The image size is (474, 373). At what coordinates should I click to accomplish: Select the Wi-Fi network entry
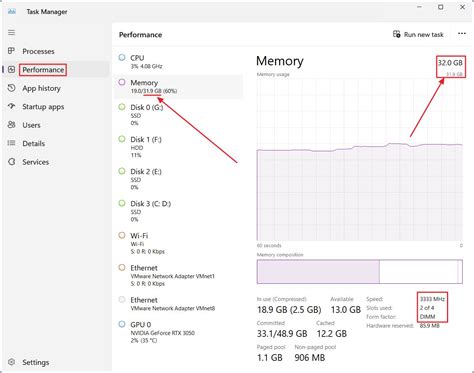(x=178, y=243)
